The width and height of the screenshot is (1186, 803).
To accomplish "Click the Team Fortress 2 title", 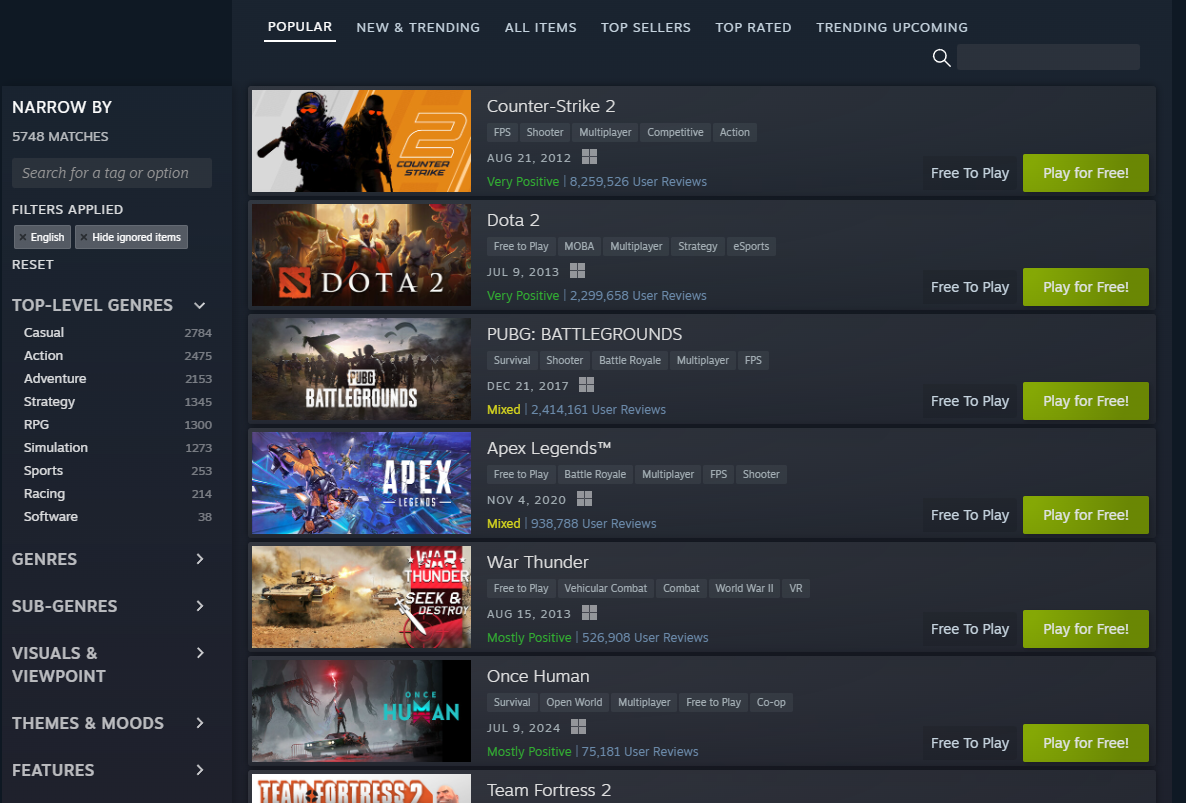I will tap(549, 790).
